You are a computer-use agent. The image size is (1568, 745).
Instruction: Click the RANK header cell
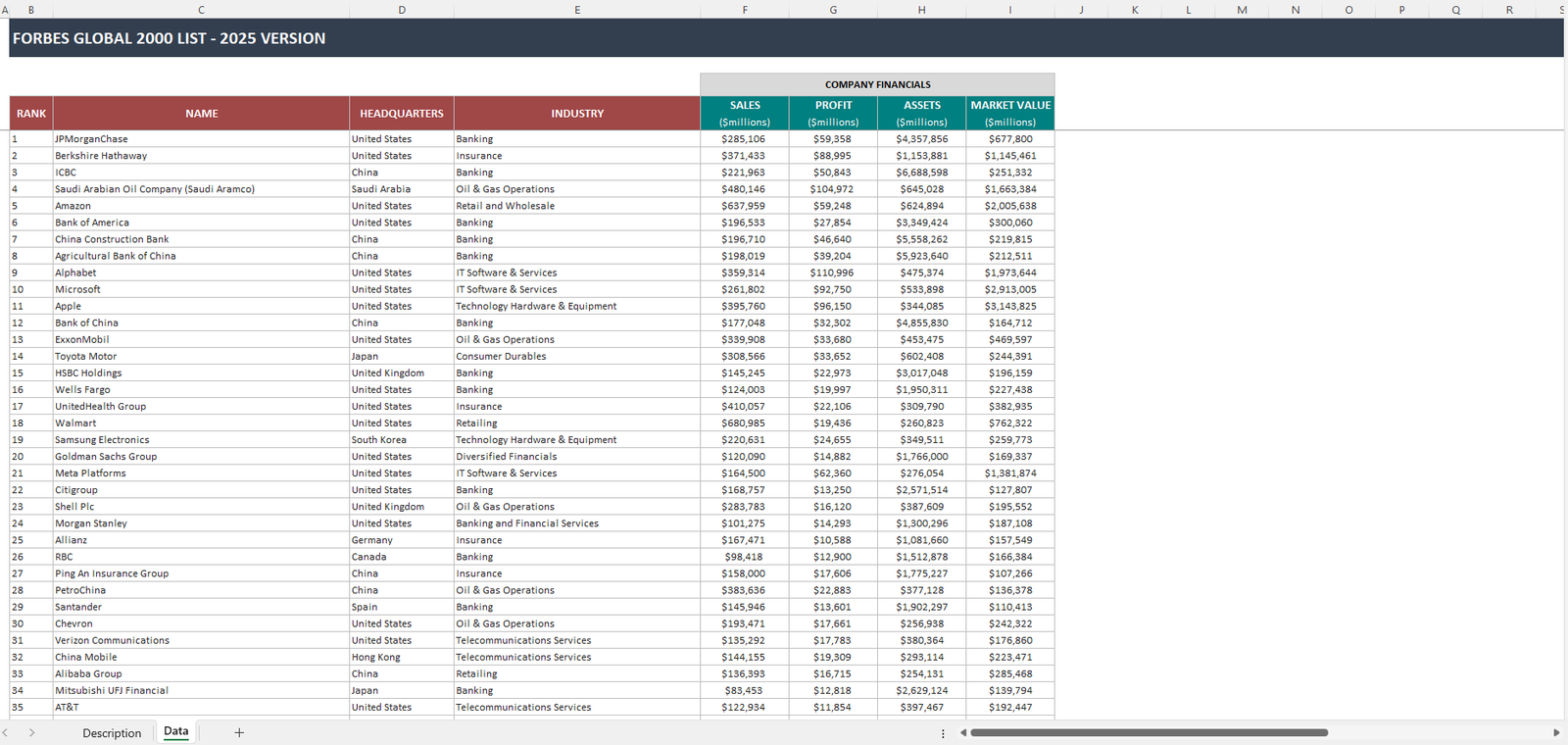(x=31, y=114)
